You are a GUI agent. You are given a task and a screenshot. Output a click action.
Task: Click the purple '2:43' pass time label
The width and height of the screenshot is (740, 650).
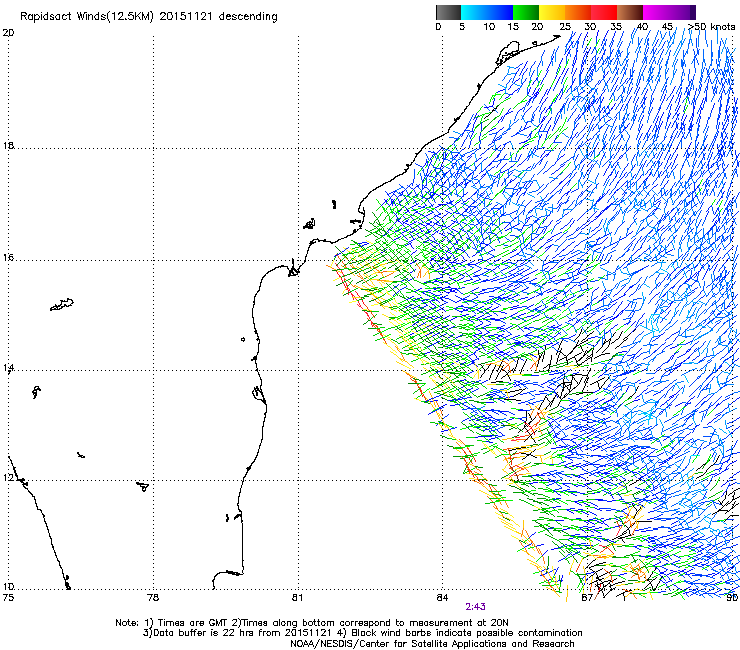point(475,607)
